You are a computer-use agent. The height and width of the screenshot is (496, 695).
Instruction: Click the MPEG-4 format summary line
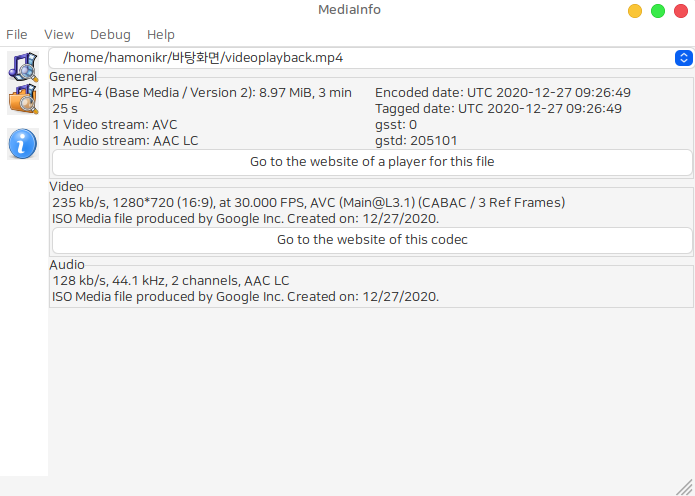(x=201, y=93)
